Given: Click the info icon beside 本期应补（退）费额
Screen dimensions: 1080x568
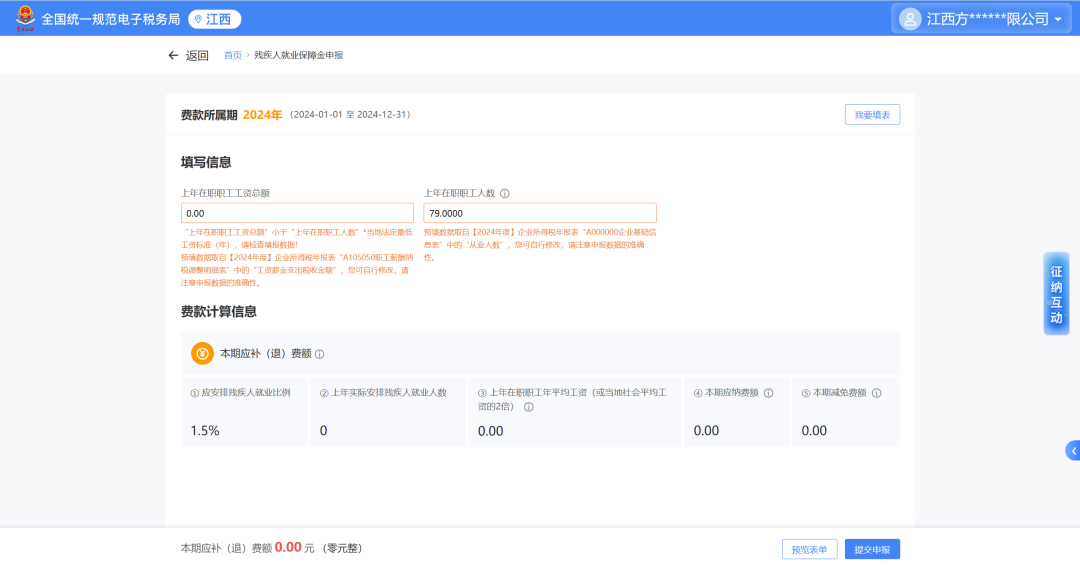Looking at the screenshot, I should click(x=320, y=354).
